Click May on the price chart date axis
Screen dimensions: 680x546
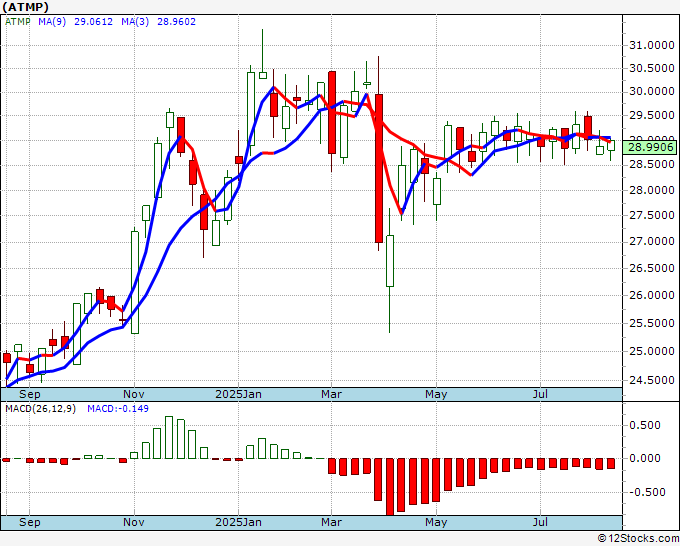436,394
